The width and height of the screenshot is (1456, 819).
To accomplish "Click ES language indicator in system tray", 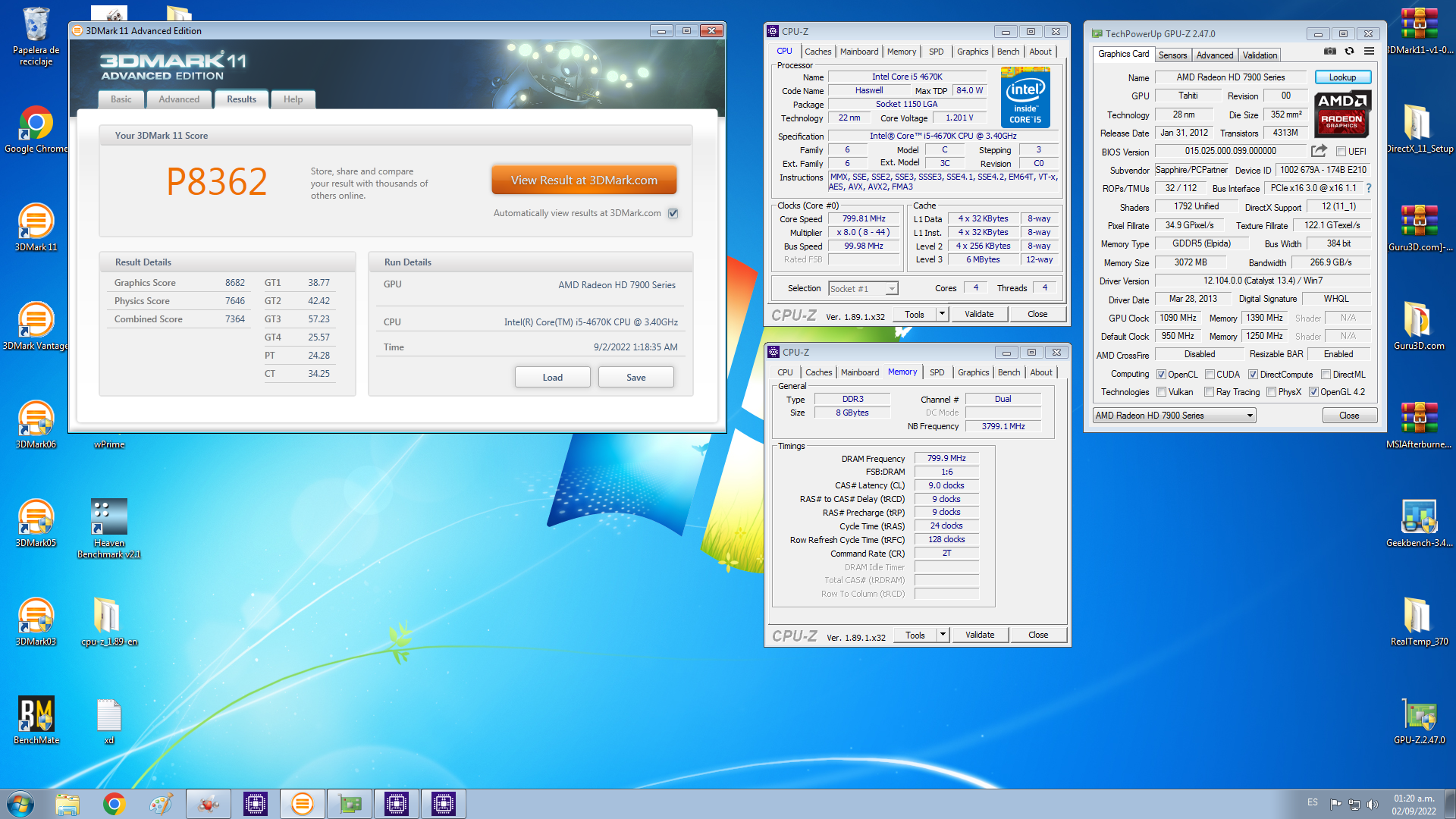I will point(1313,802).
